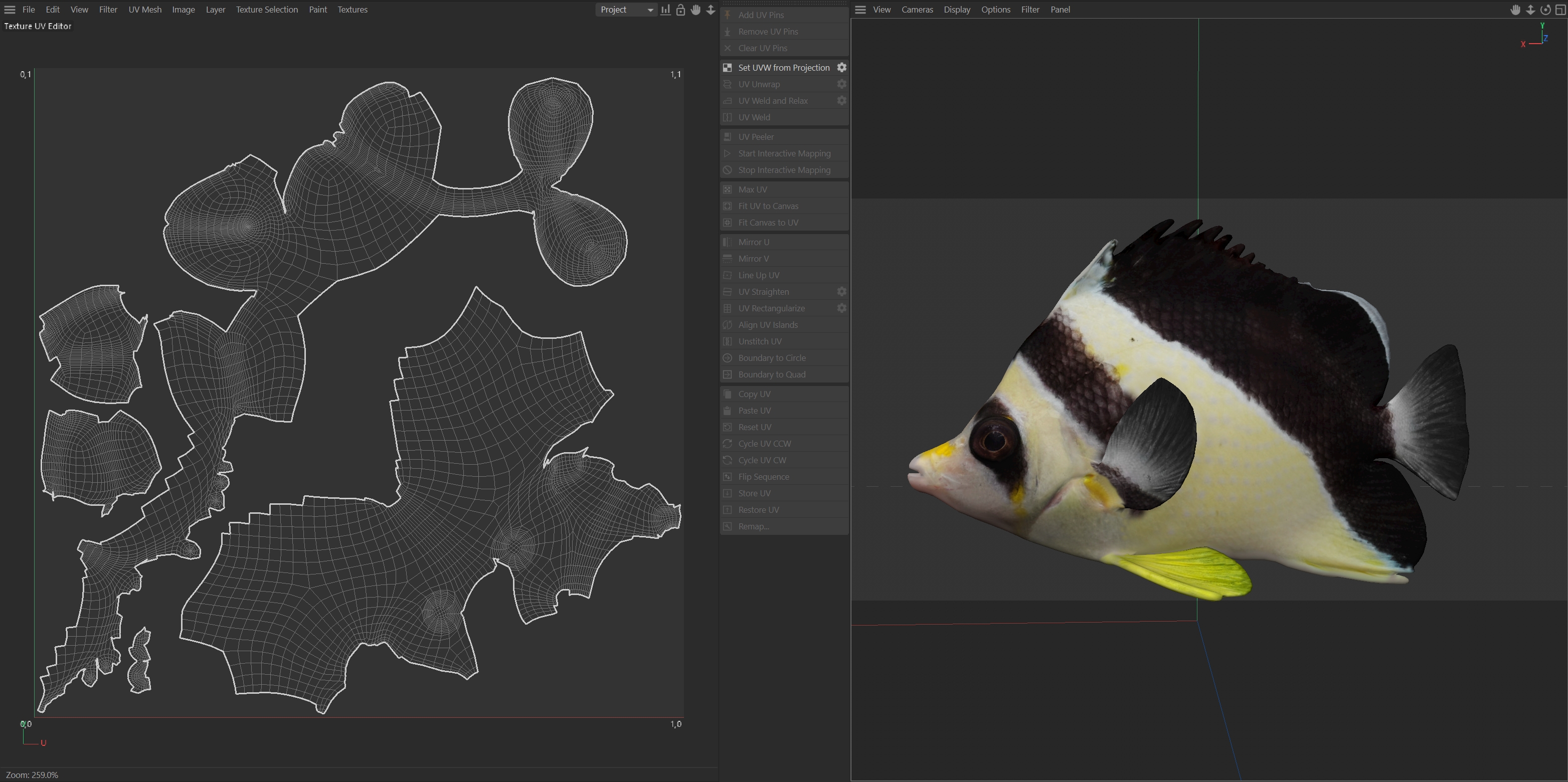This screenshot has width=1568, height=782.
Task: Click Set UVW from Projection command
Action: tap(783, 68)
